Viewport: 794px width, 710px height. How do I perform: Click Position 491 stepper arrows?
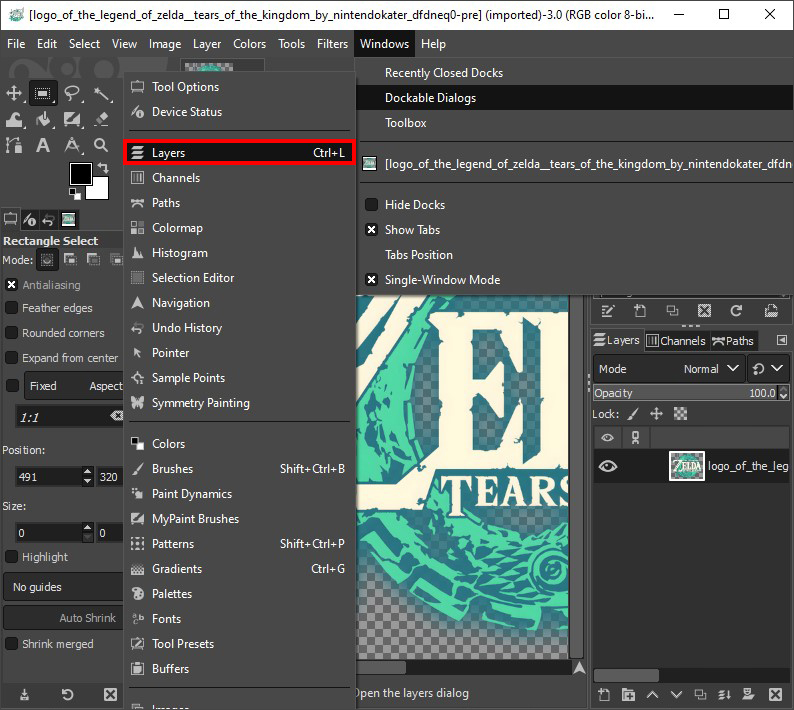pyautogui.click(x=88, y=477)
